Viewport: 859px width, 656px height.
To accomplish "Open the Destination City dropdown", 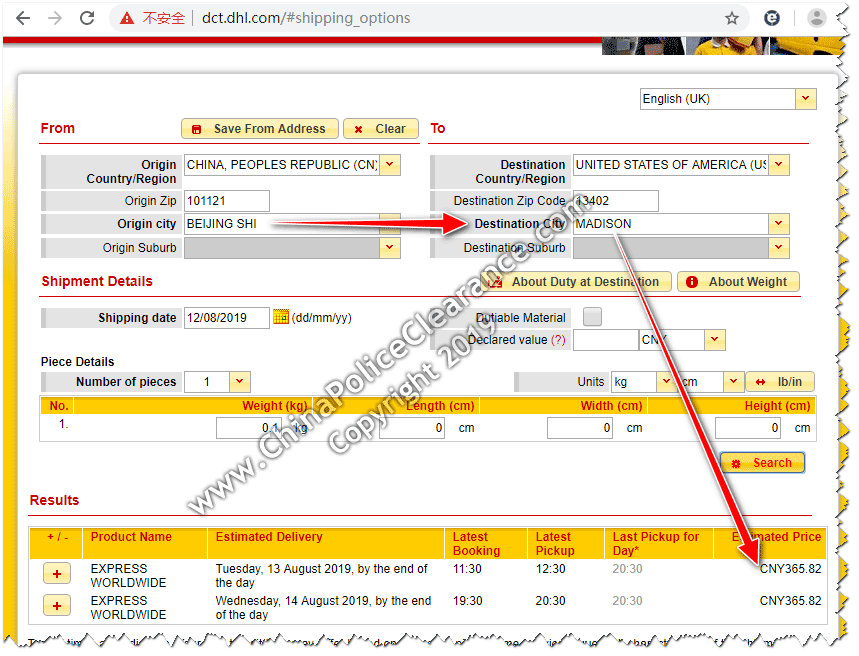I will coord(778,224).
